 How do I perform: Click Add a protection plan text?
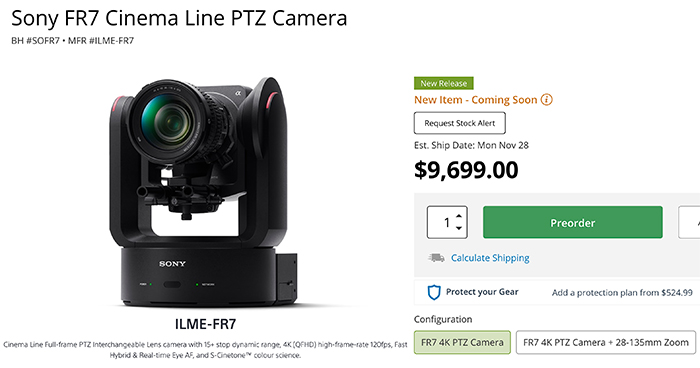pyautogui.click(x=622, y=293)
